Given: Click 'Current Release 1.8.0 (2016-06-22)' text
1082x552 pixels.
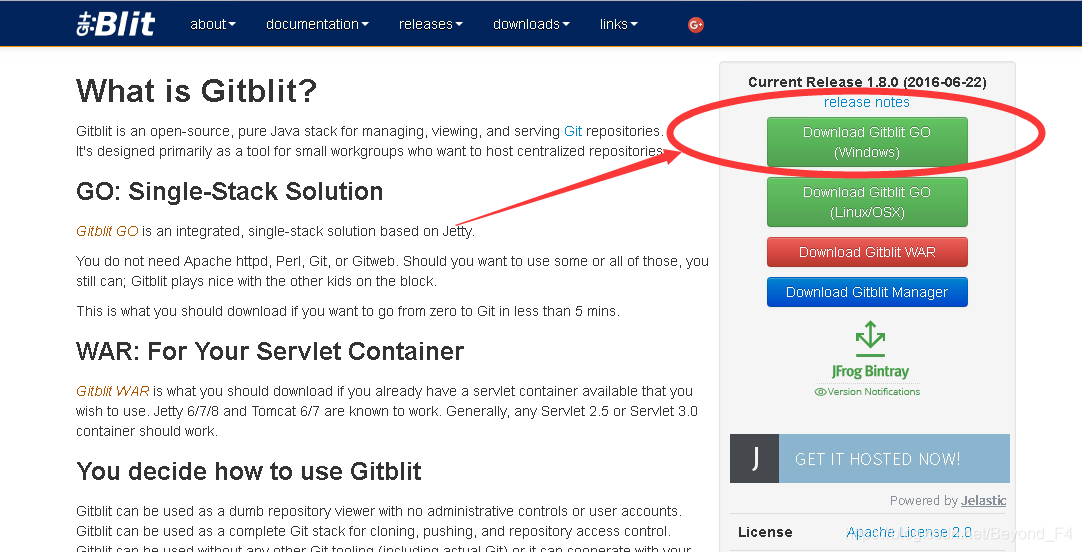Looking at the screenshot, I should click(867, 82).
